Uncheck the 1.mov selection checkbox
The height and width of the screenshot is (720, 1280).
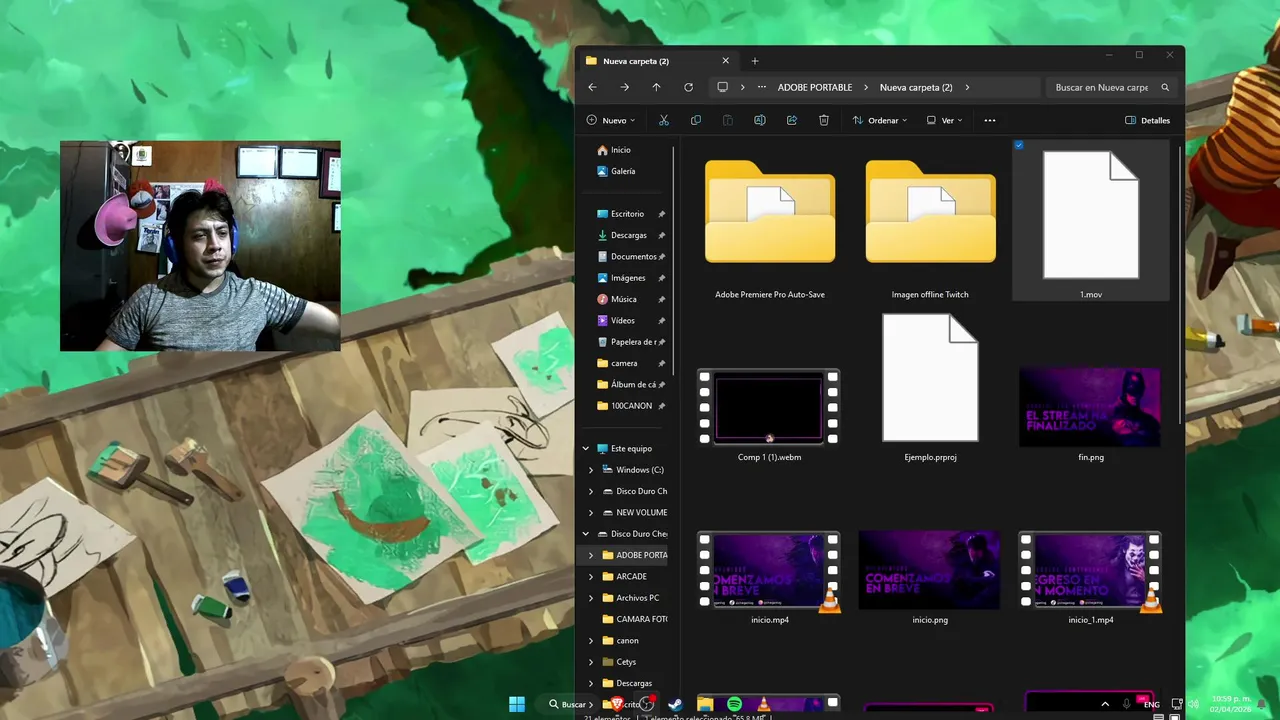point(1019,145)
